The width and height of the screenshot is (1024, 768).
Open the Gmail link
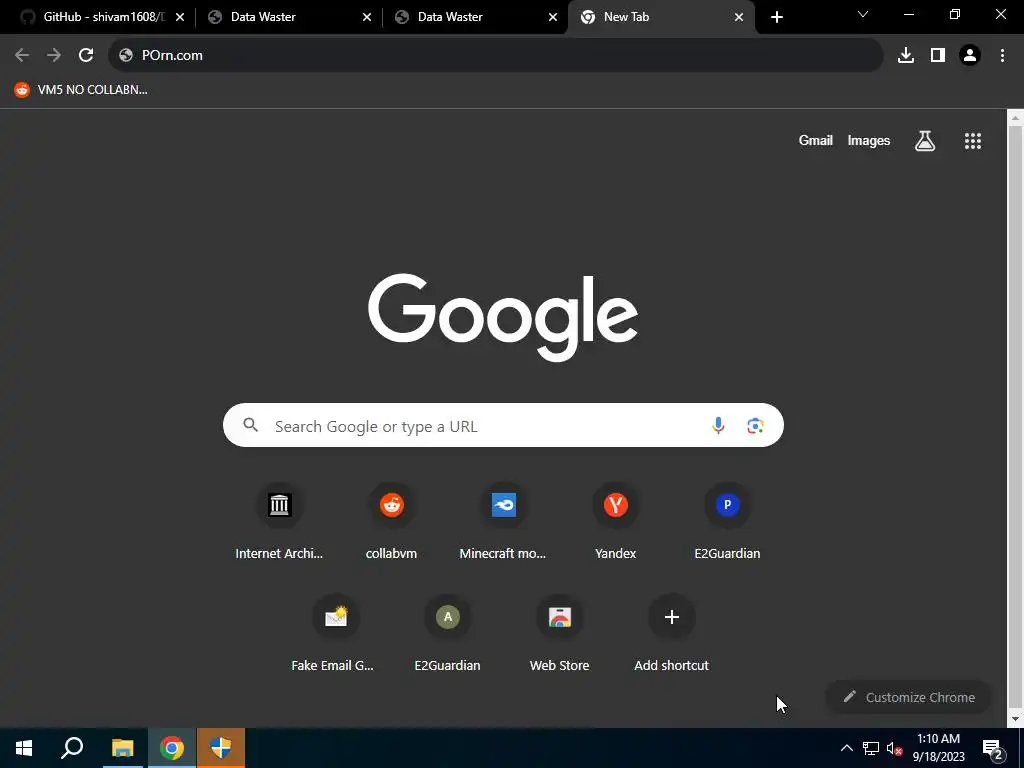[815, 140]
